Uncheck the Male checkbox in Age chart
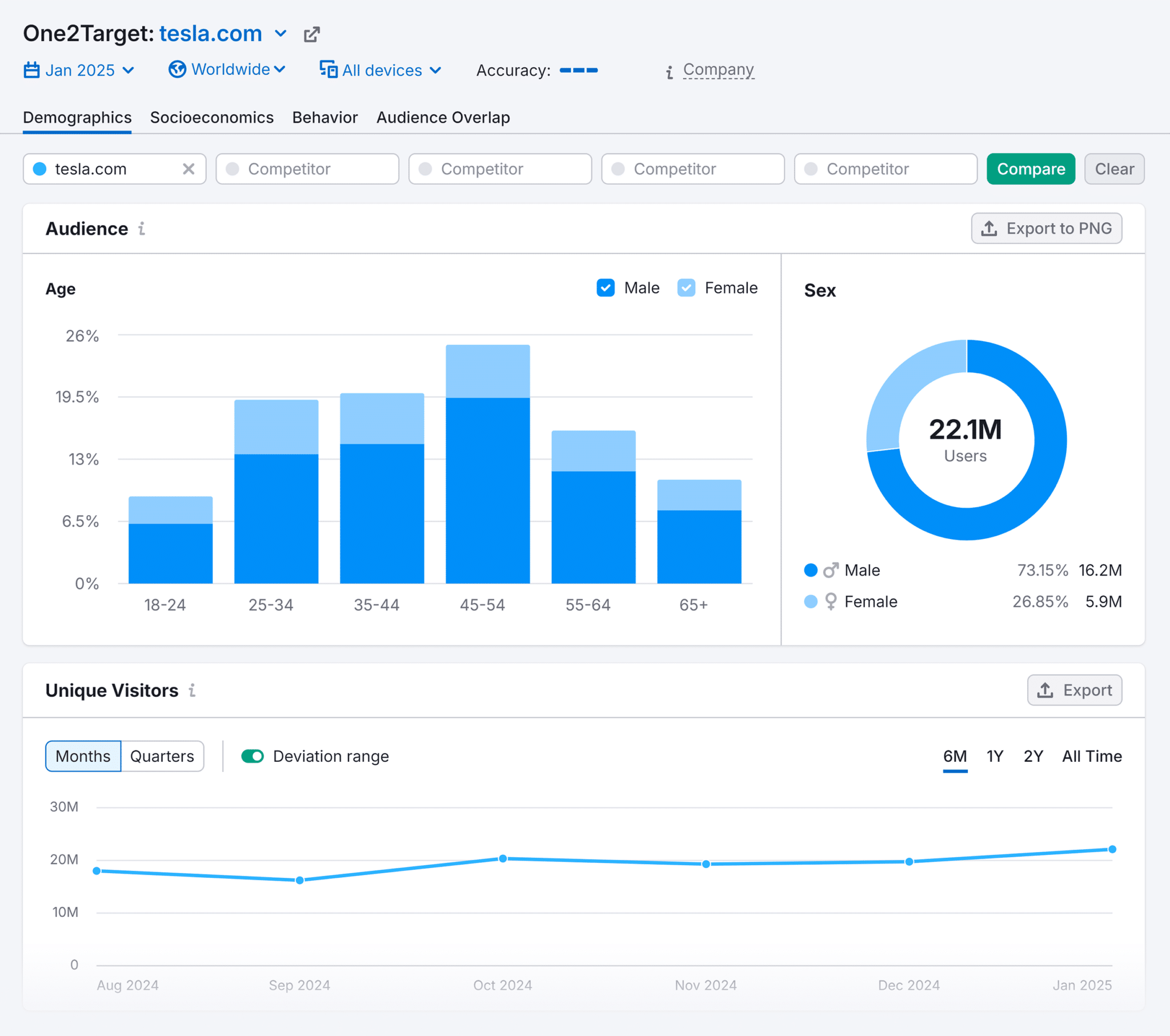Image resolution: width=1170 pixels, height=1036 pixels. click(606, 288)
